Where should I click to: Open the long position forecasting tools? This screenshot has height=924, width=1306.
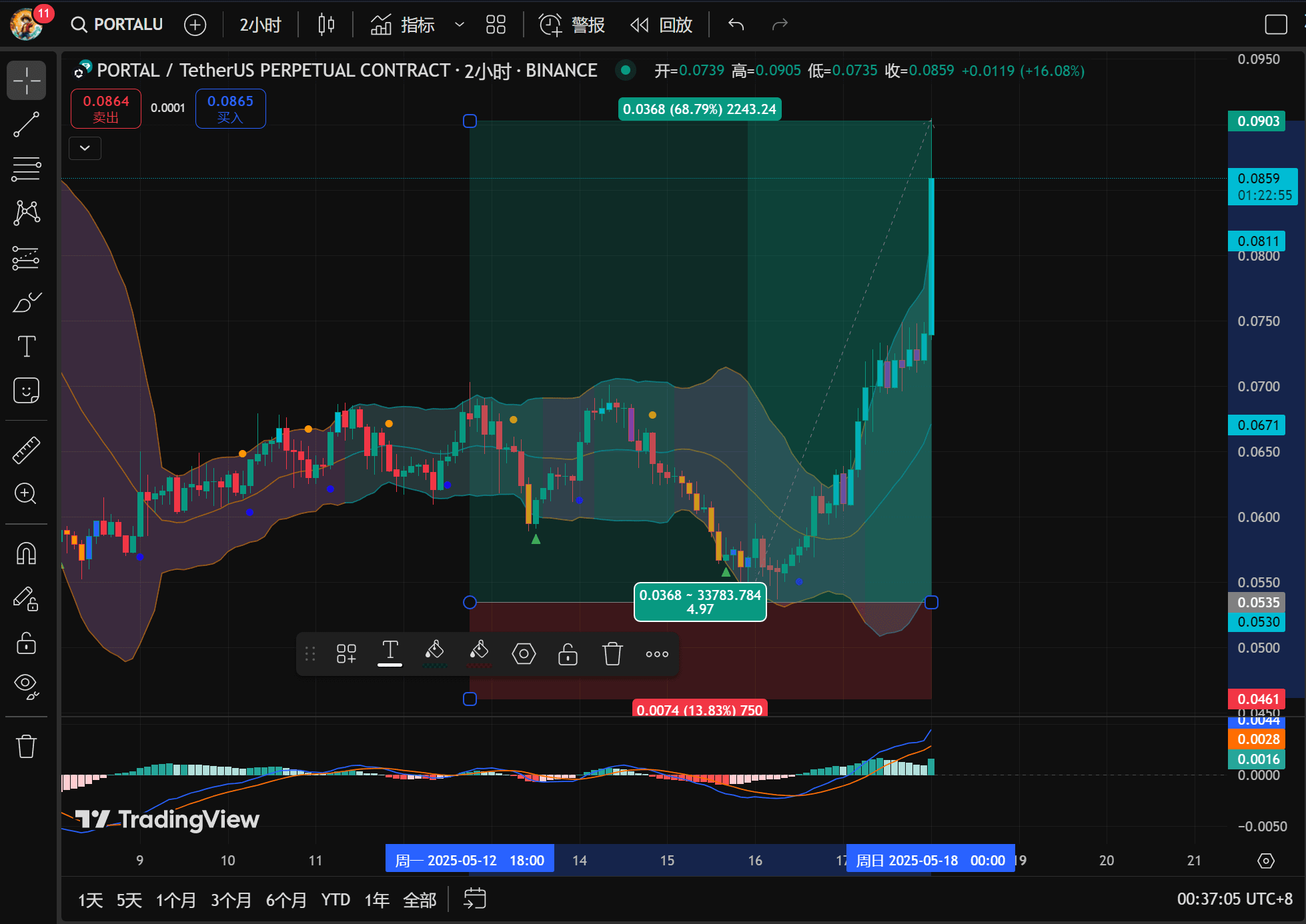click(27, 257)
